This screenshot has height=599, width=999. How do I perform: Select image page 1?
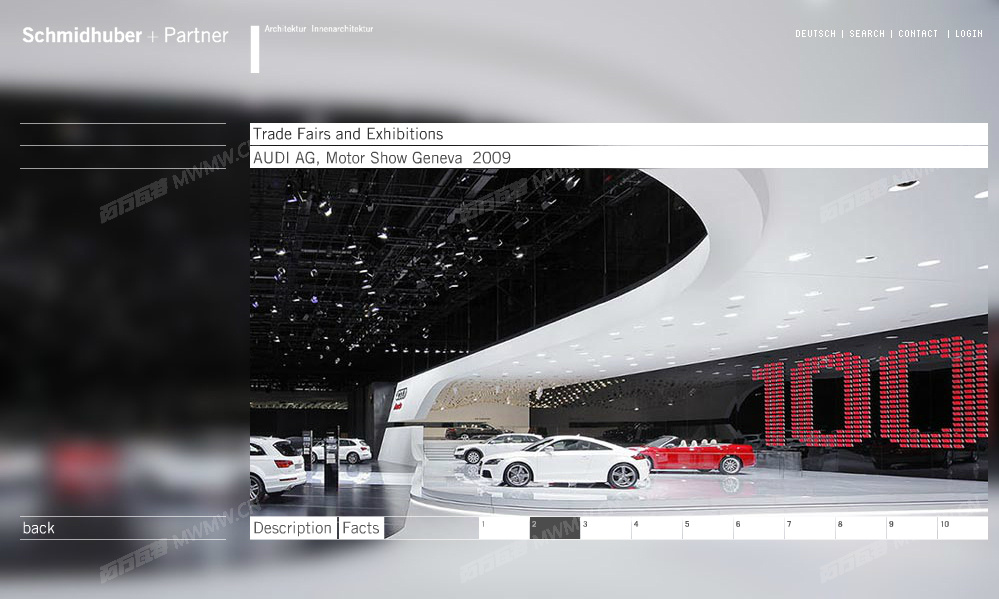[x=504, y=528]
